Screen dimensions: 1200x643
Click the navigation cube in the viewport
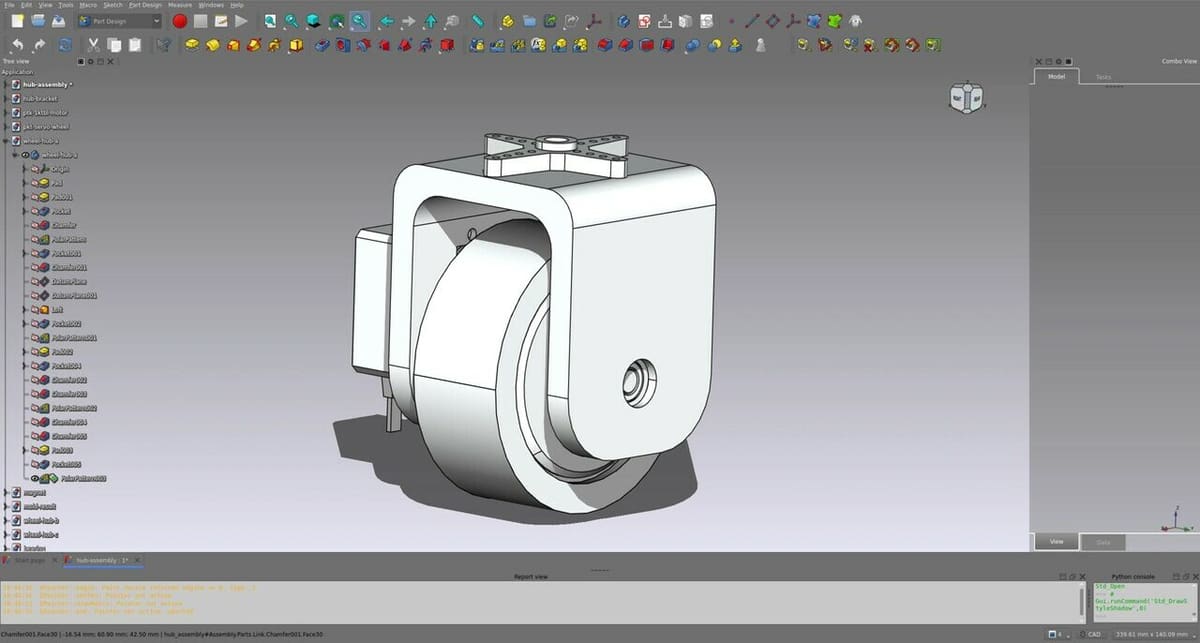coord(966,97)
